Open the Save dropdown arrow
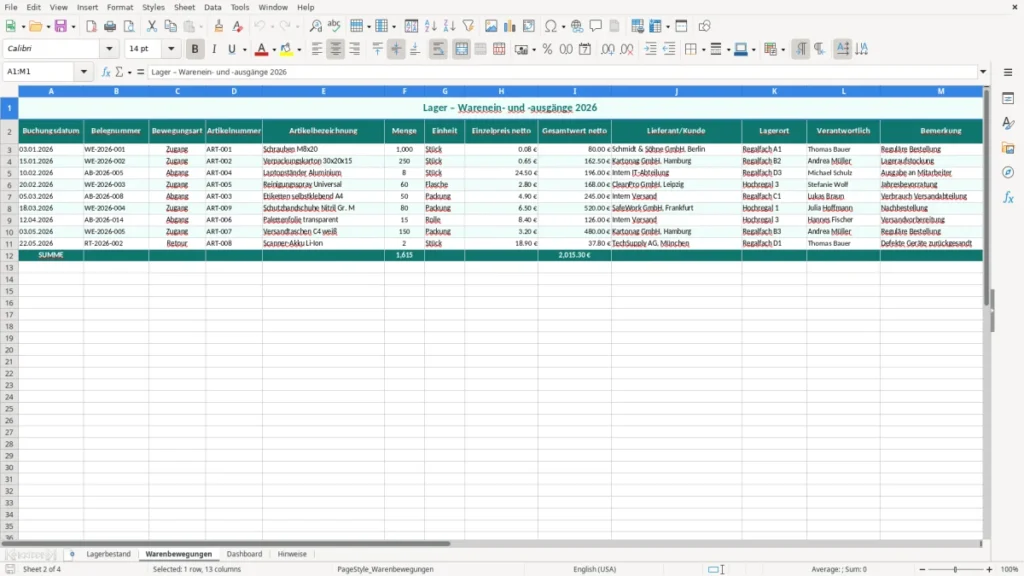The width and height of the screenshot is (1024, 576). pyautogui.click(x=73, y=27)
